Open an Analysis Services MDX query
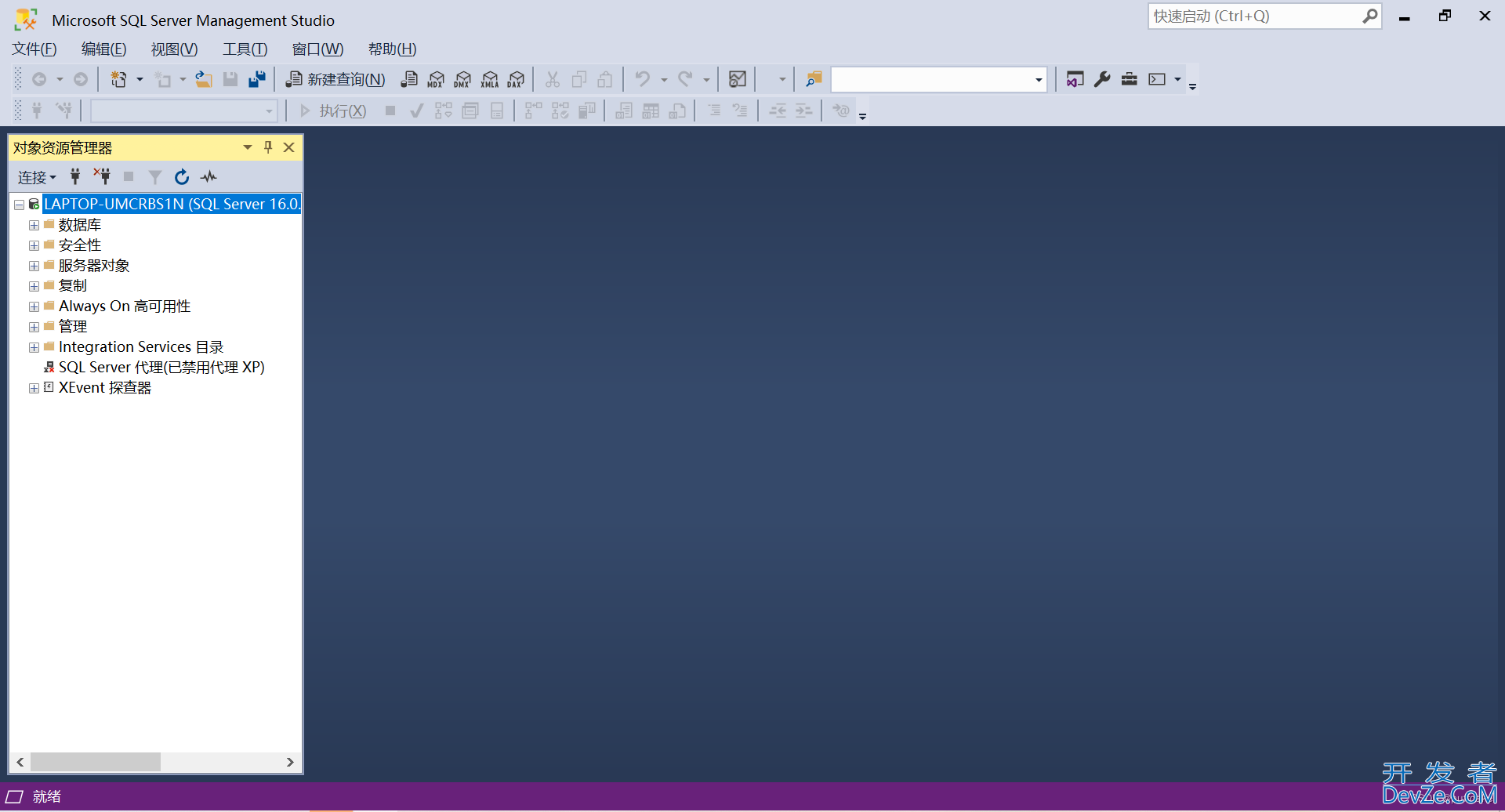1505x812 pixels. tap(436, 79)
